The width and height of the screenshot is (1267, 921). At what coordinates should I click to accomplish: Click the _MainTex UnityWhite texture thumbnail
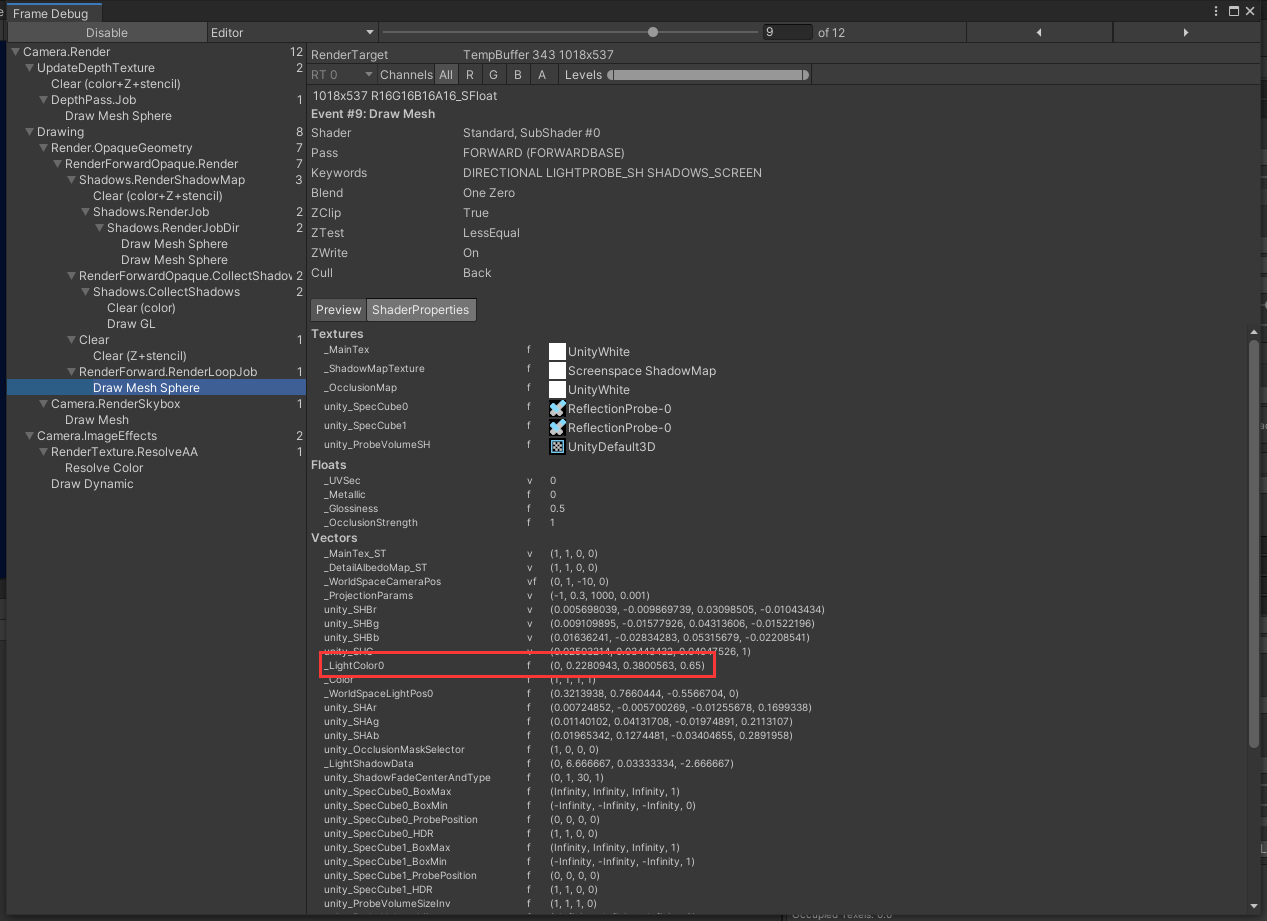[557, 351]
